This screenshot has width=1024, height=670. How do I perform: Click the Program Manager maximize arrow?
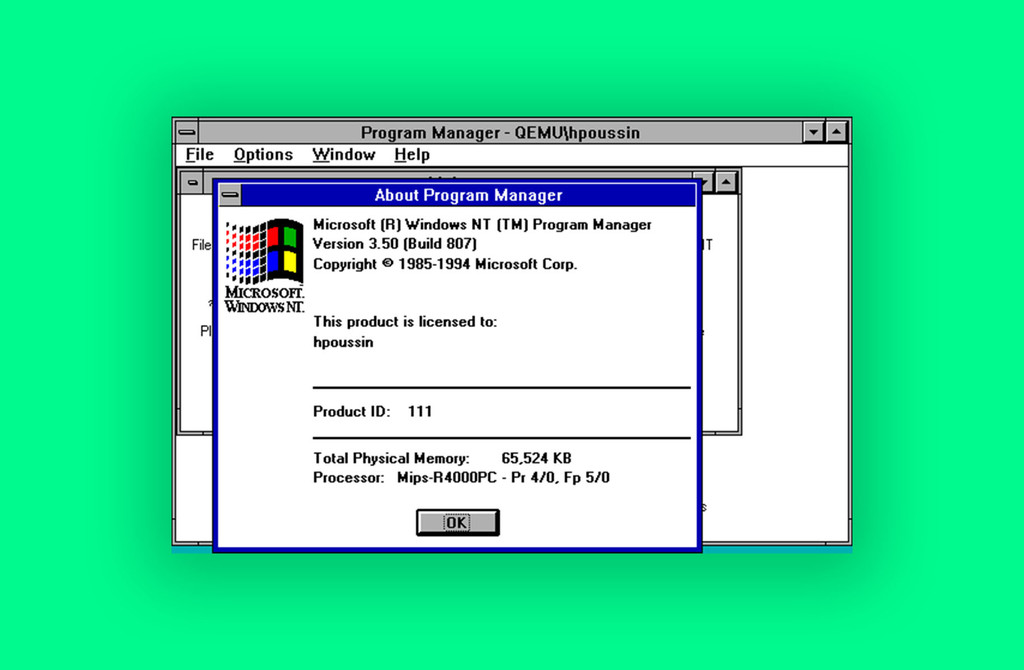click(x=837, y=133)
